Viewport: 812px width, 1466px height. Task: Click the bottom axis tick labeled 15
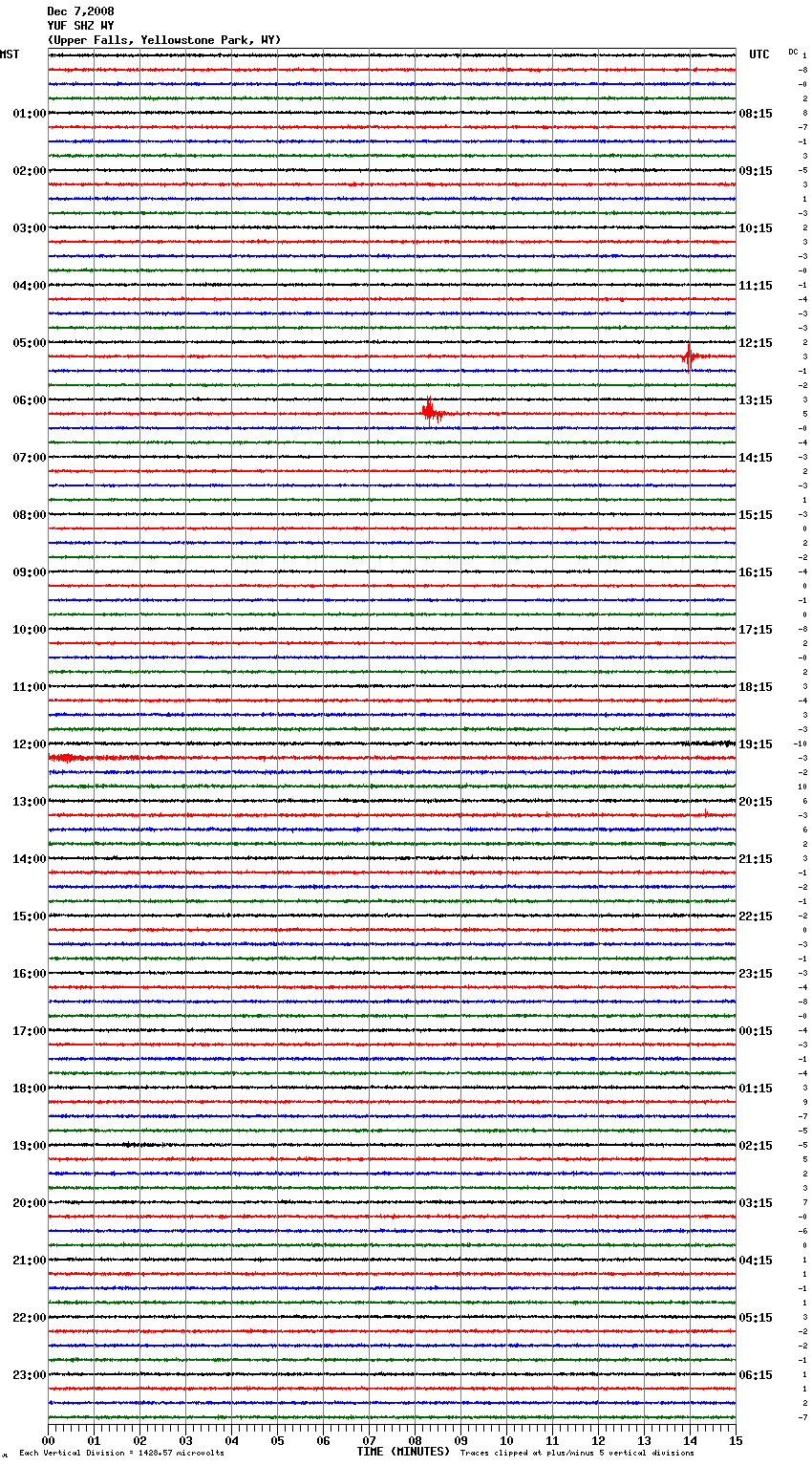(x=735, y=1440)
